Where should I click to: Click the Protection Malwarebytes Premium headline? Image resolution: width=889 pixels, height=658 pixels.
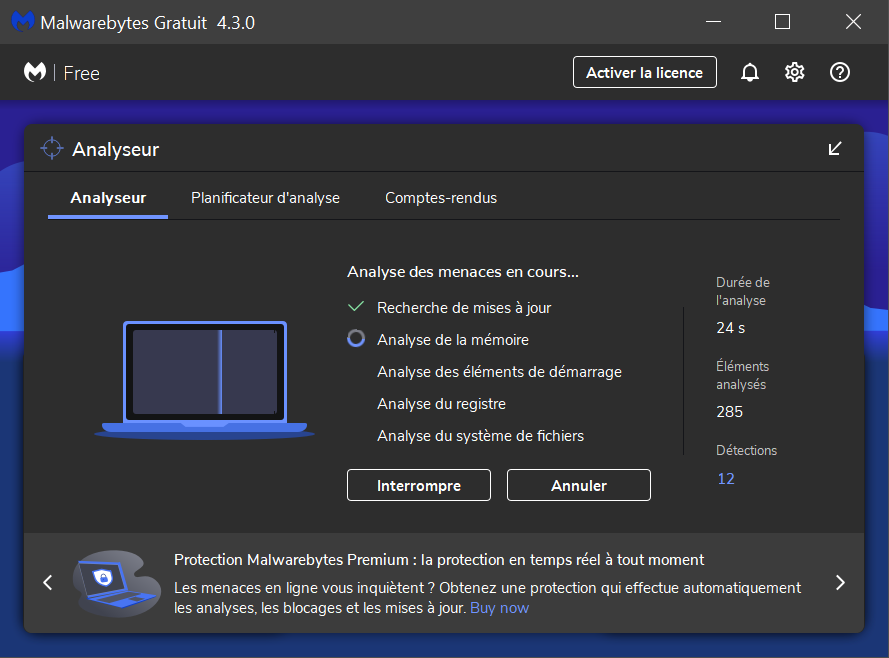click(x=439, y=560)
